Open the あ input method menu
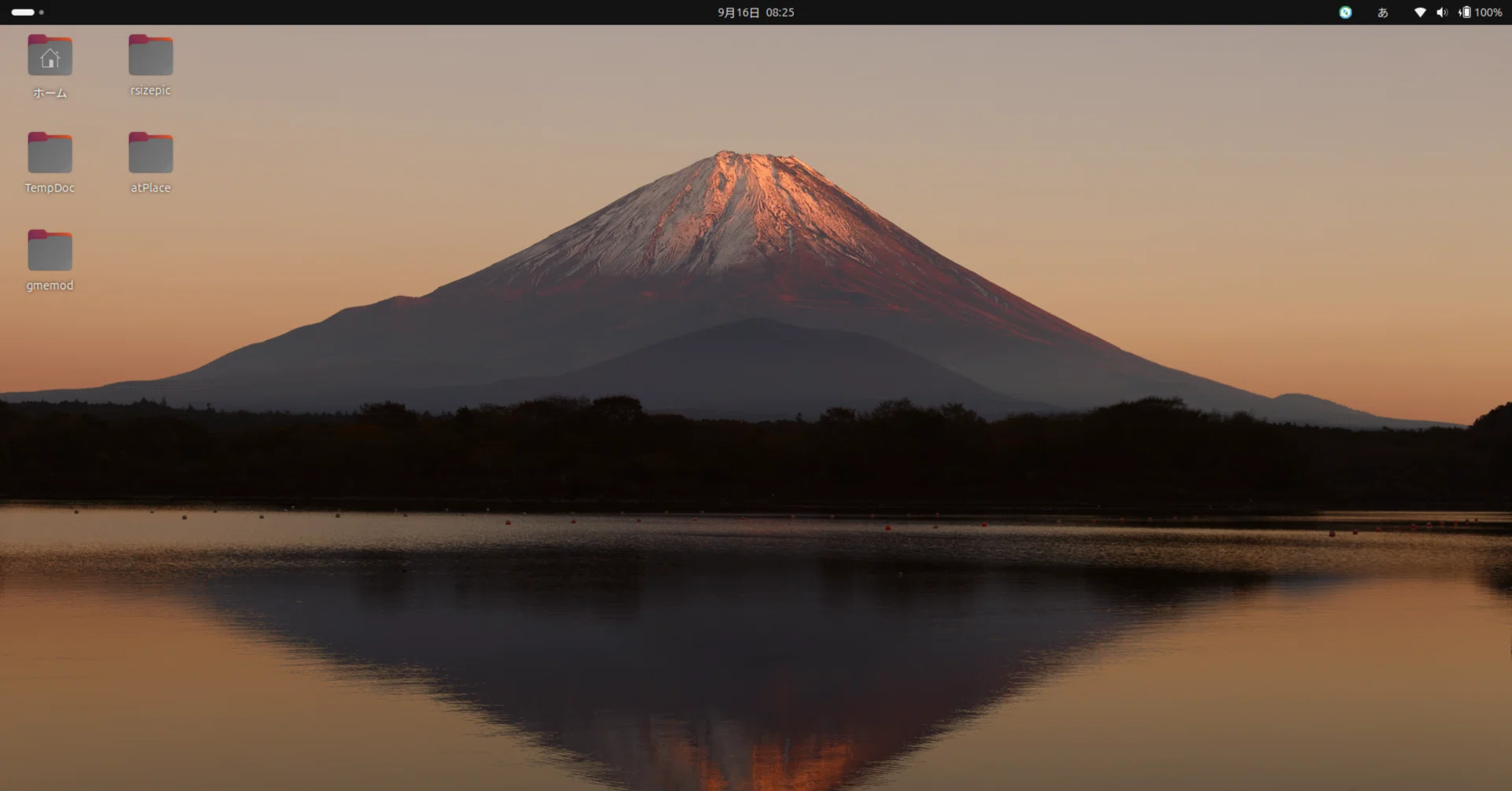The height and width of the screenshot is (791, 1512). [1383, 13]
